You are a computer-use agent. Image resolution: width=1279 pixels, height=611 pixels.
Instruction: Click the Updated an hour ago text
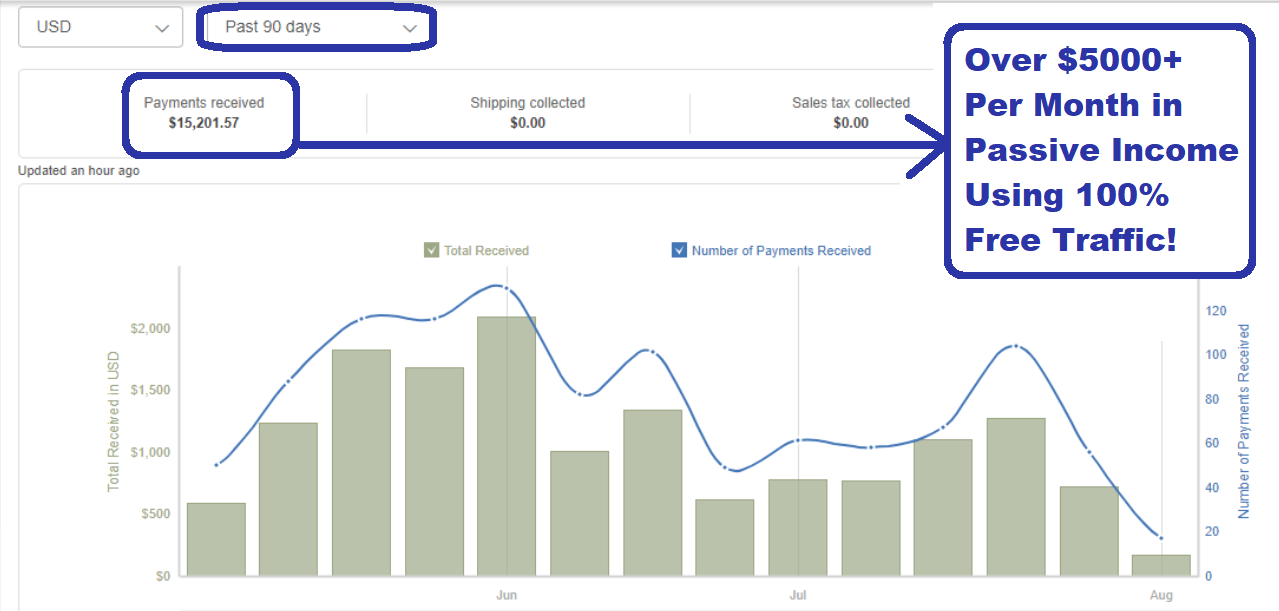click(x=79, y=171)
